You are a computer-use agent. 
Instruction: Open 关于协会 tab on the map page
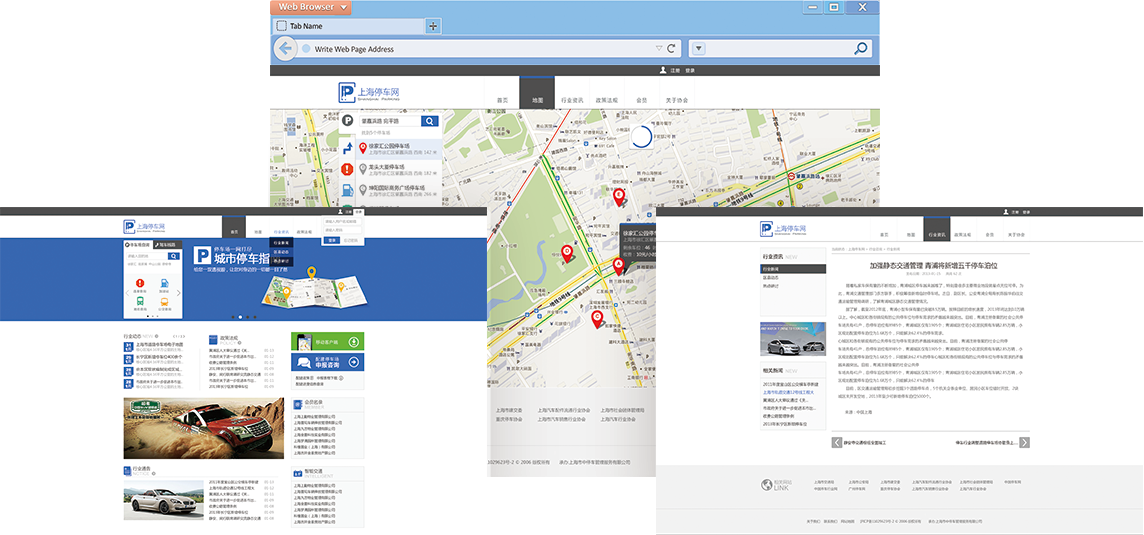[676, 100]
